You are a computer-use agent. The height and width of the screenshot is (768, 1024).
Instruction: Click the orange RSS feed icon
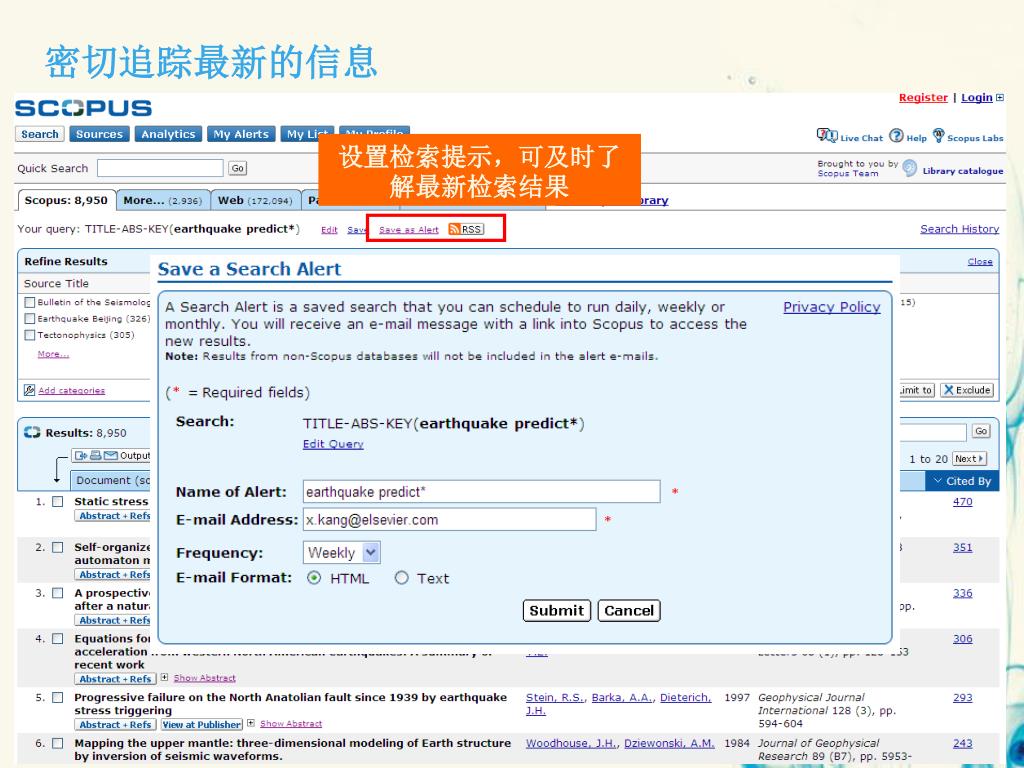(x=454, y=229)
